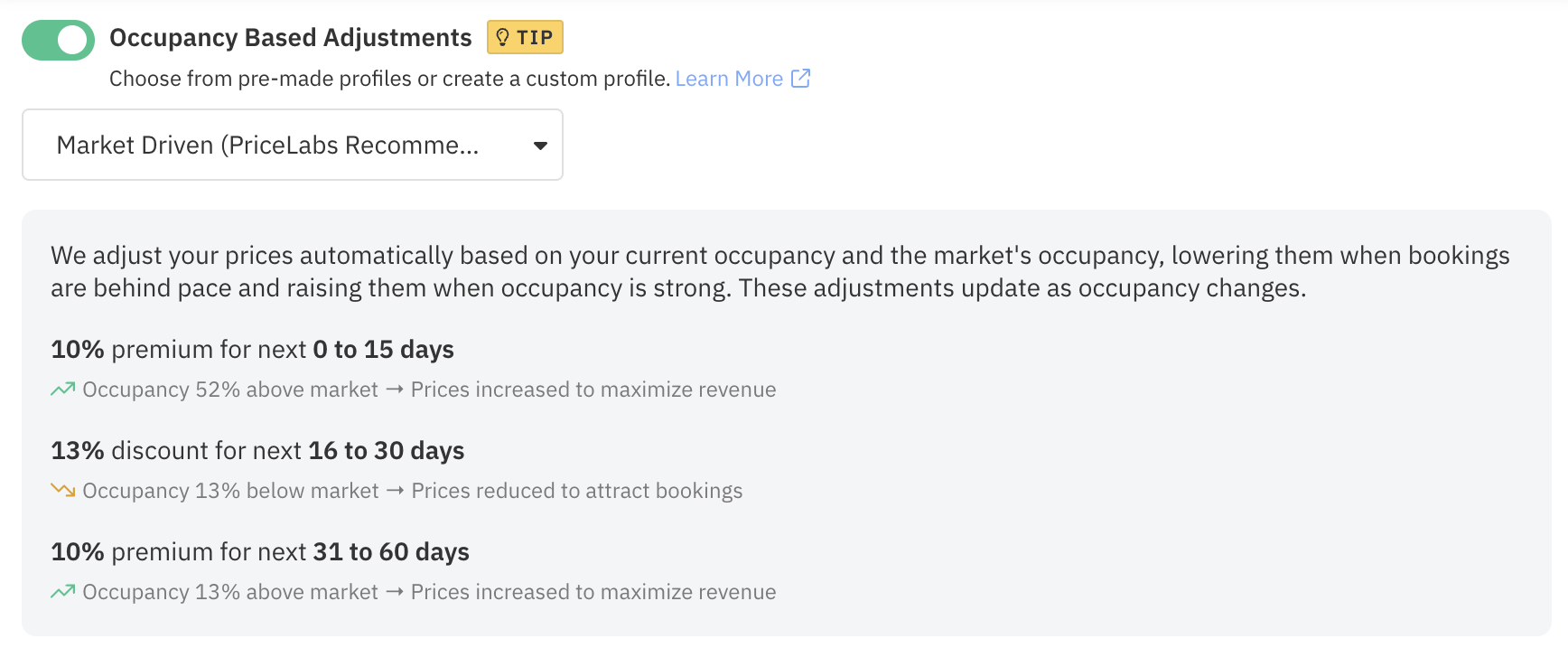Select the 13% discount for next 16 to 30 days heading
Image resolution: width=1568 pixels, height=667 pixels.
(x=257, y=451)
